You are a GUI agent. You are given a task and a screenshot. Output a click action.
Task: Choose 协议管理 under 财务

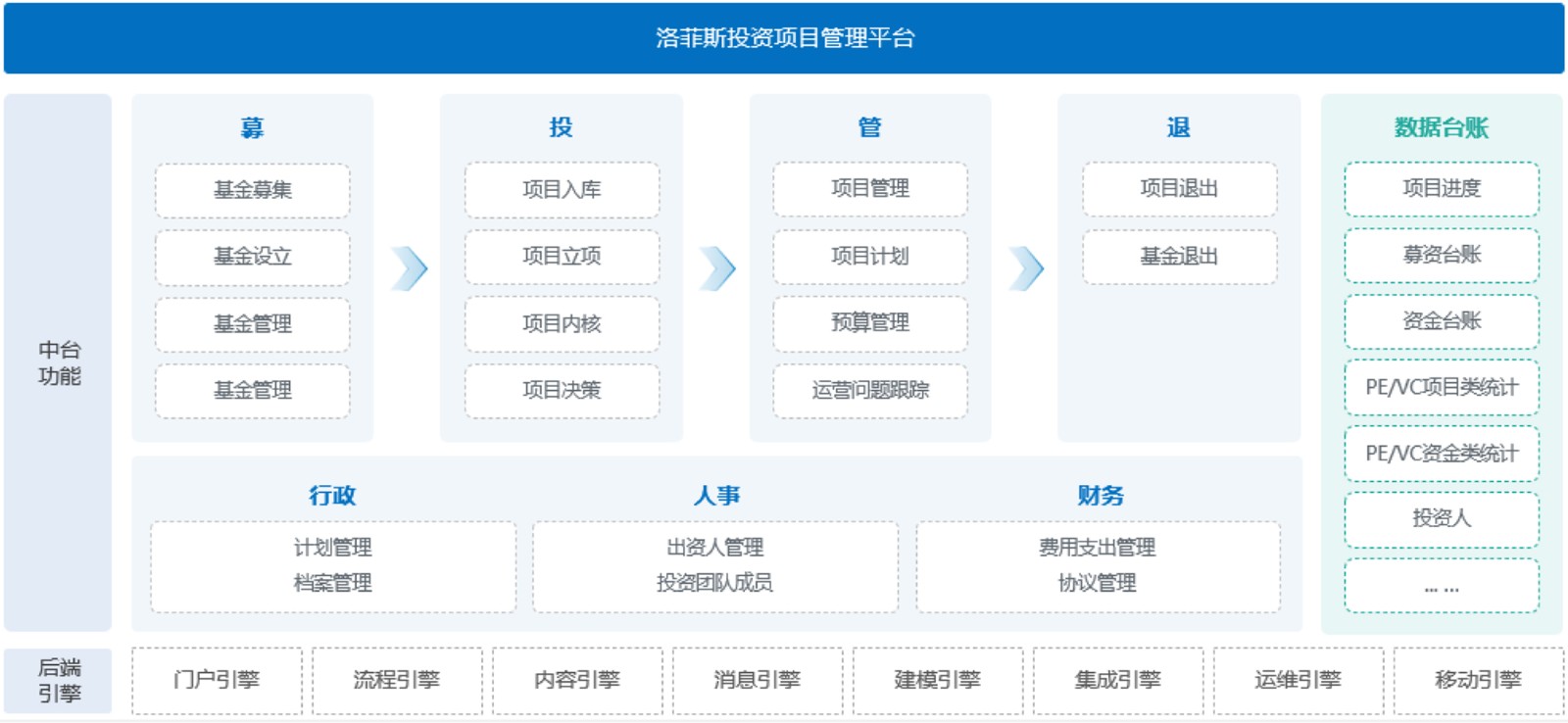(1098, 583)
